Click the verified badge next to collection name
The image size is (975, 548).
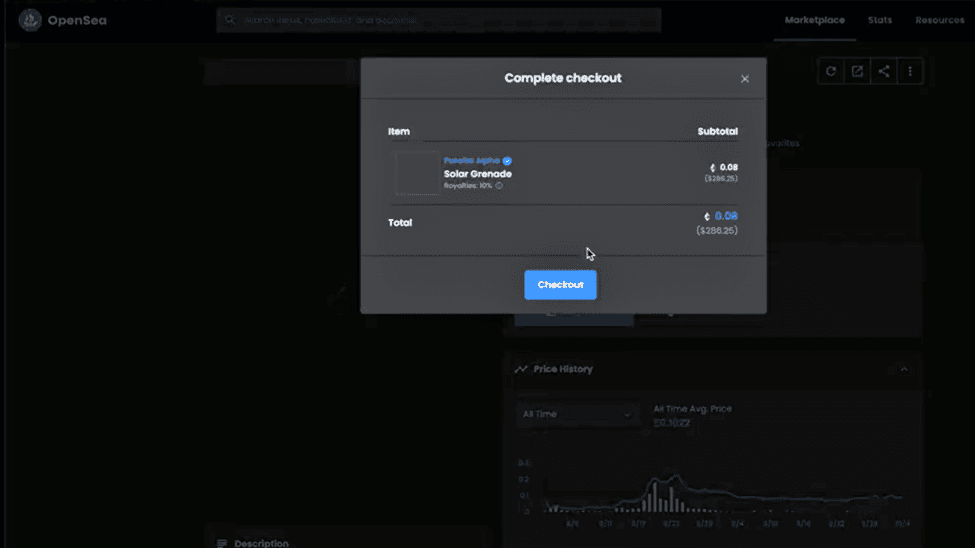point(507,160)
